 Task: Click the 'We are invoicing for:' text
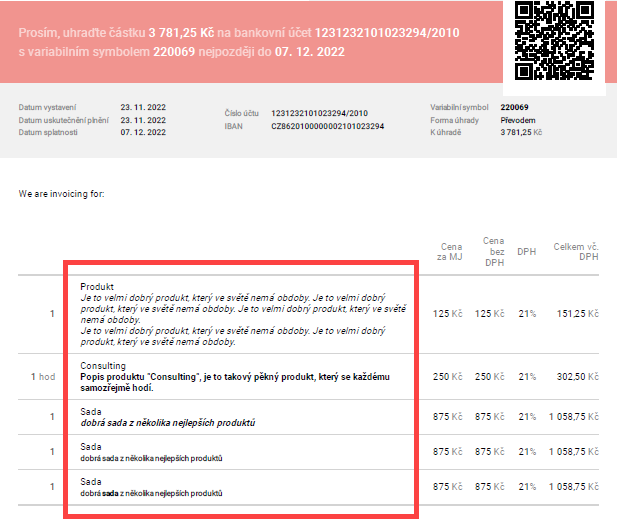point(62,193)
